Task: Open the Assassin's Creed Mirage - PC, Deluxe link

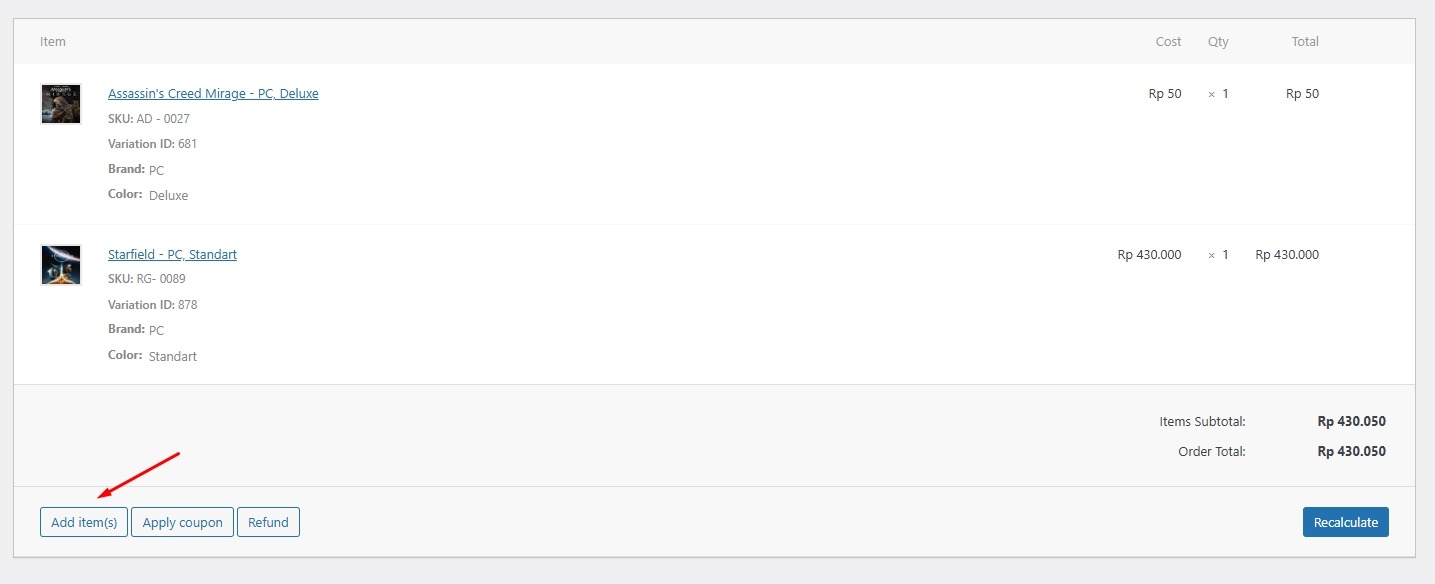Action: coord(213,93)
